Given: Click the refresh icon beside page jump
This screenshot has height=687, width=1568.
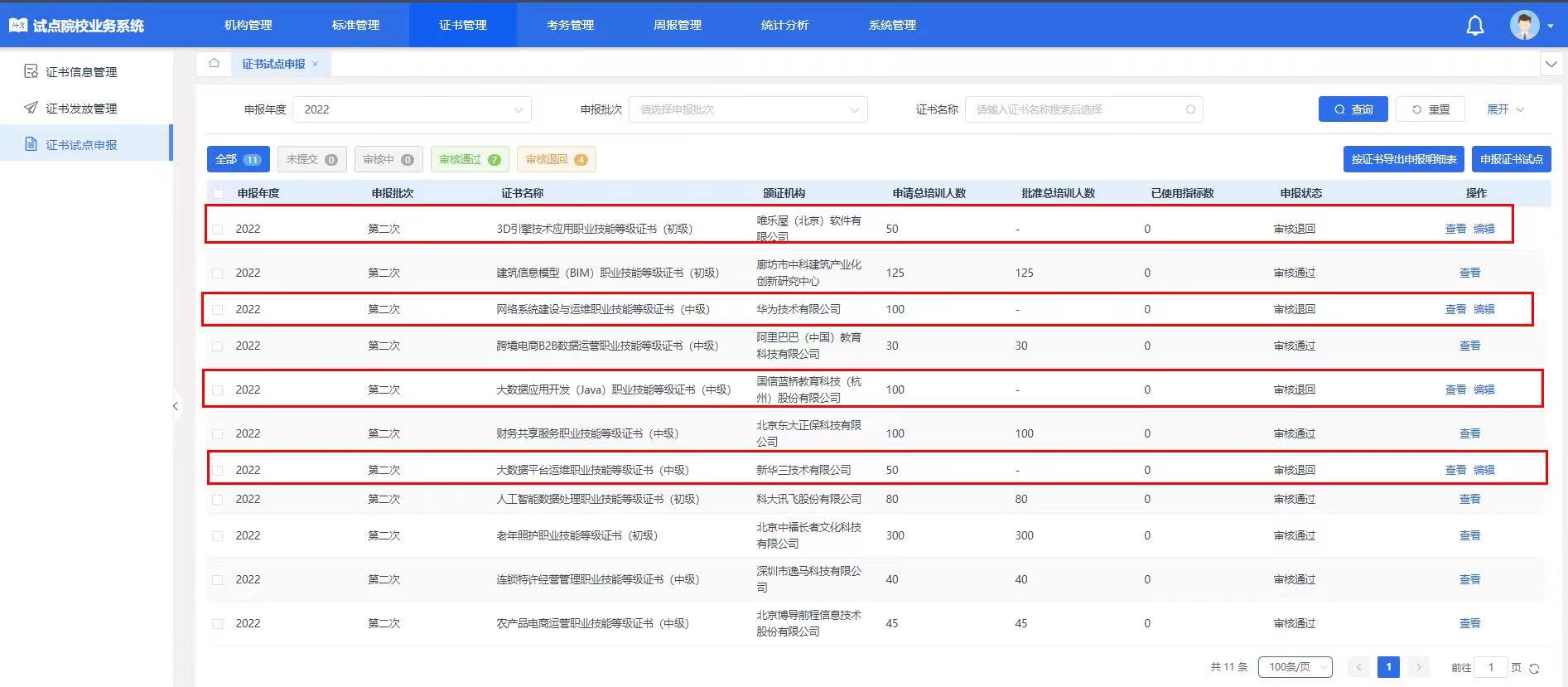Looking at the screenshot, I should pos(1534,668).
